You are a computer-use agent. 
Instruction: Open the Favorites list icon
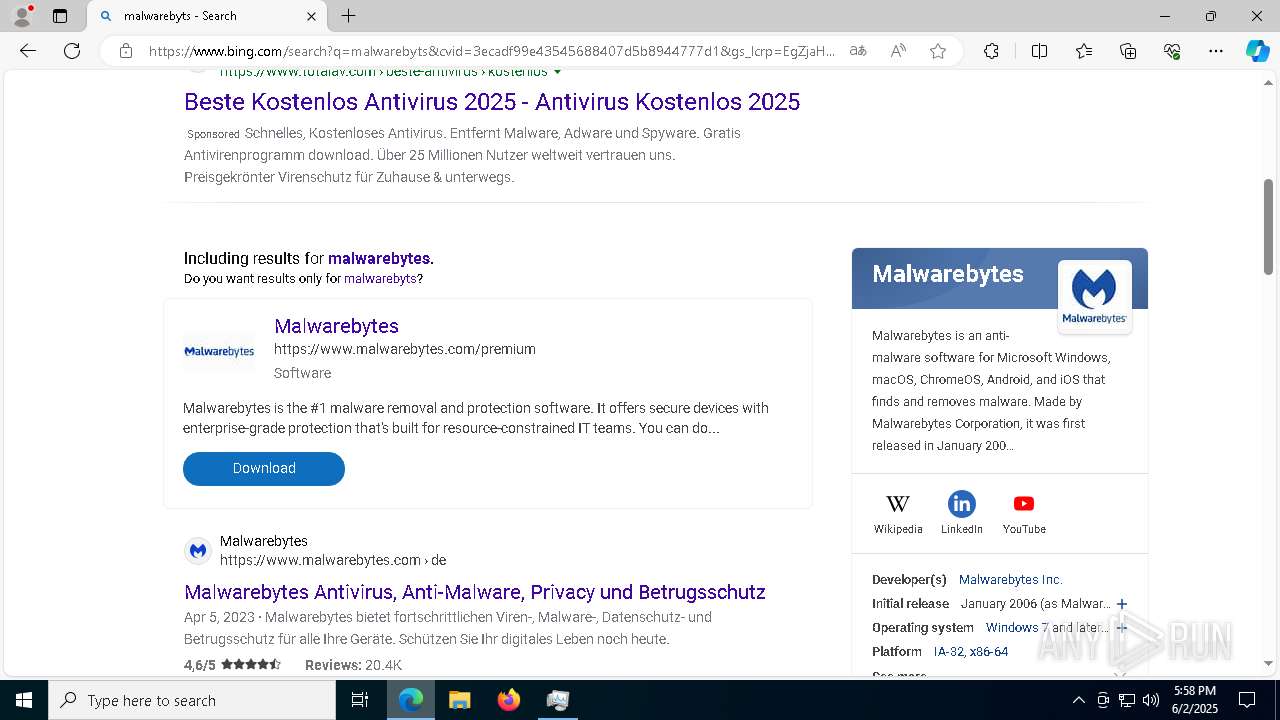(1084, 51)
